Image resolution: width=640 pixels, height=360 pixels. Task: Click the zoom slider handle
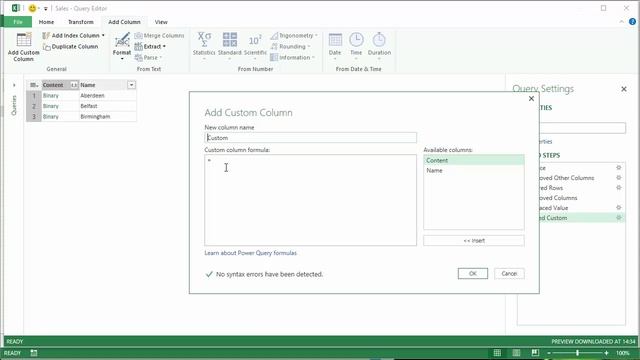pos(577,353)
